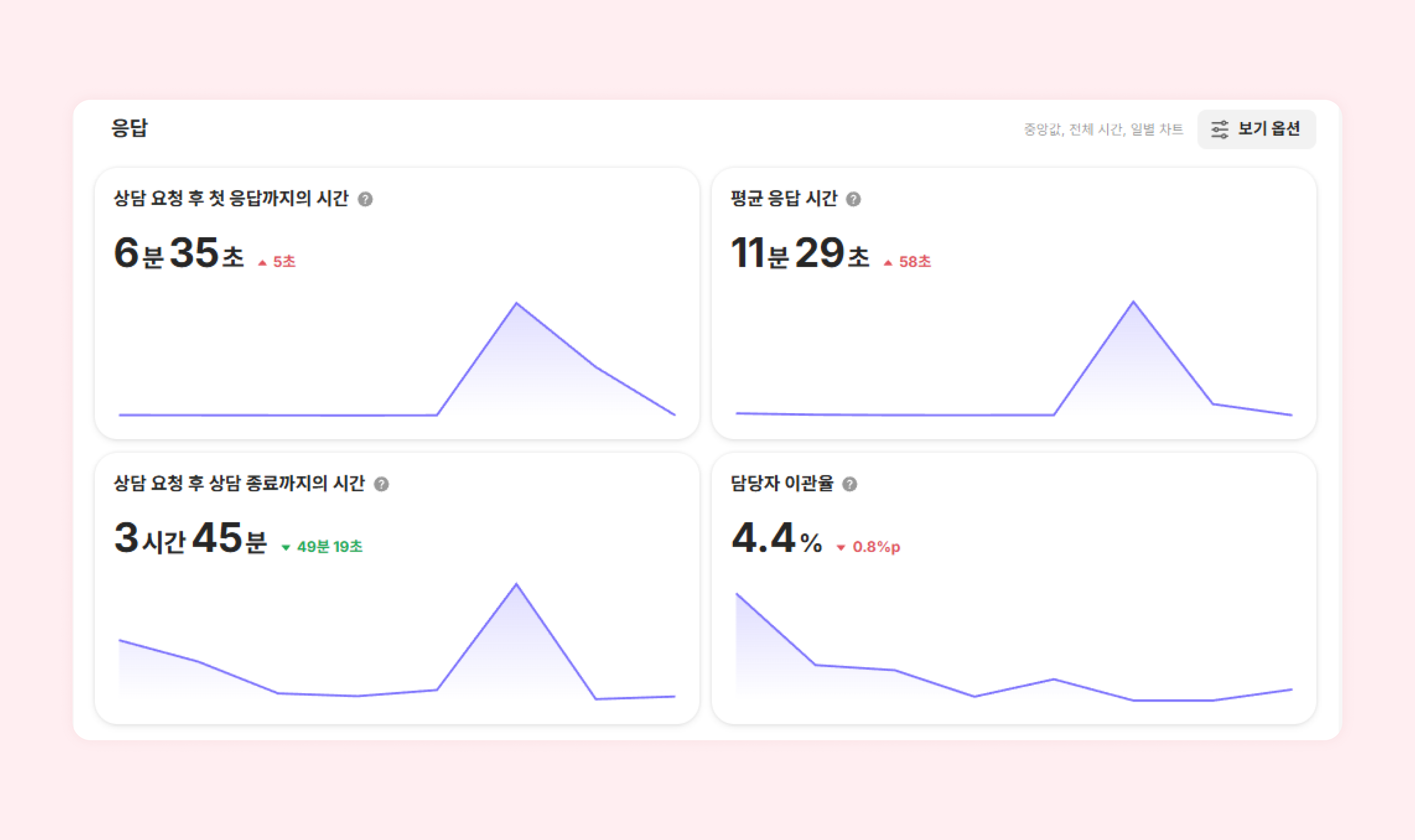Click the peak of first response time chart
This screenshot has height=840, width=1415.
(516, 304)
